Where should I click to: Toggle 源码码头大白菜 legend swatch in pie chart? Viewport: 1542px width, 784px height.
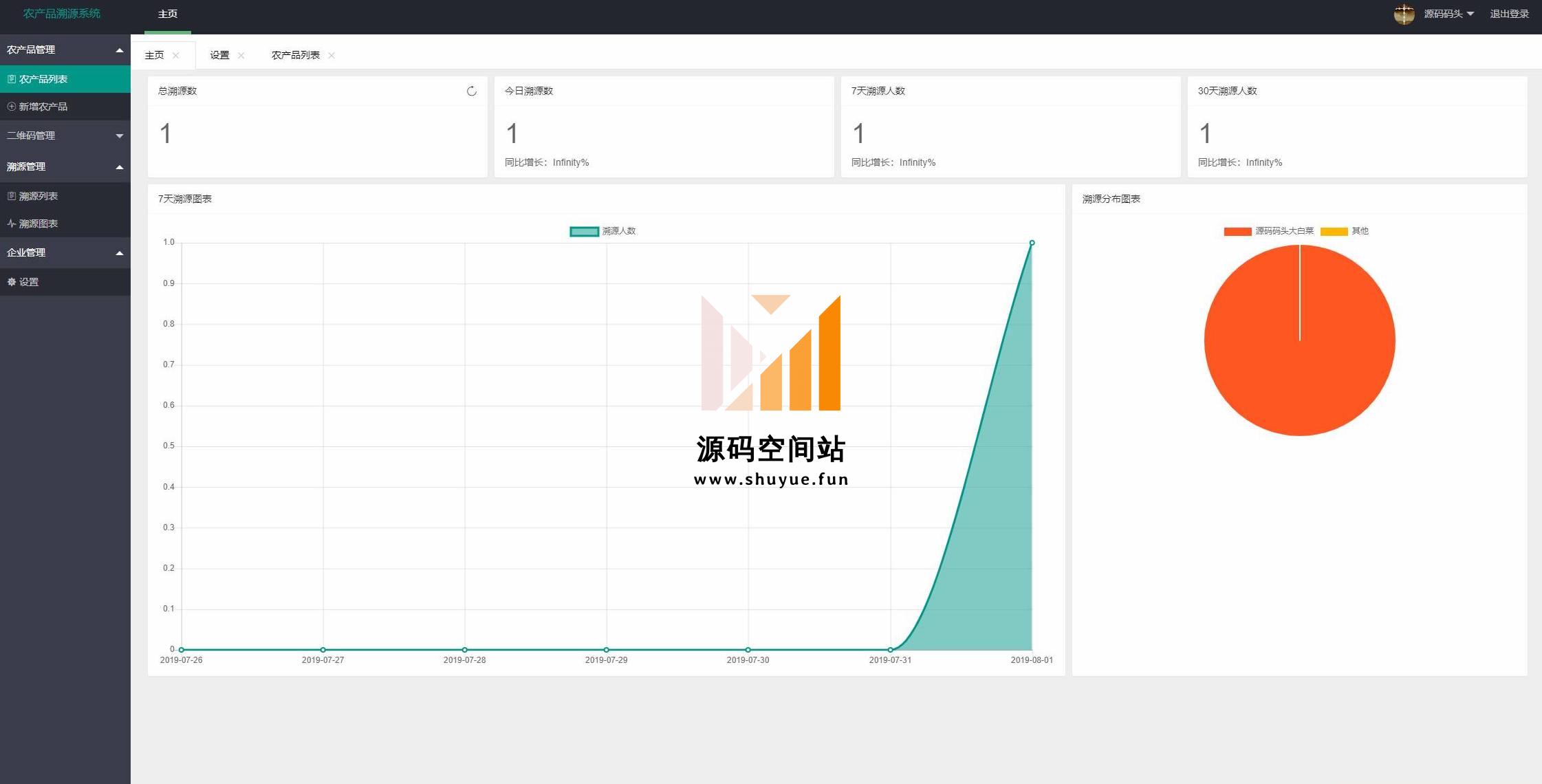(1237, 232)
